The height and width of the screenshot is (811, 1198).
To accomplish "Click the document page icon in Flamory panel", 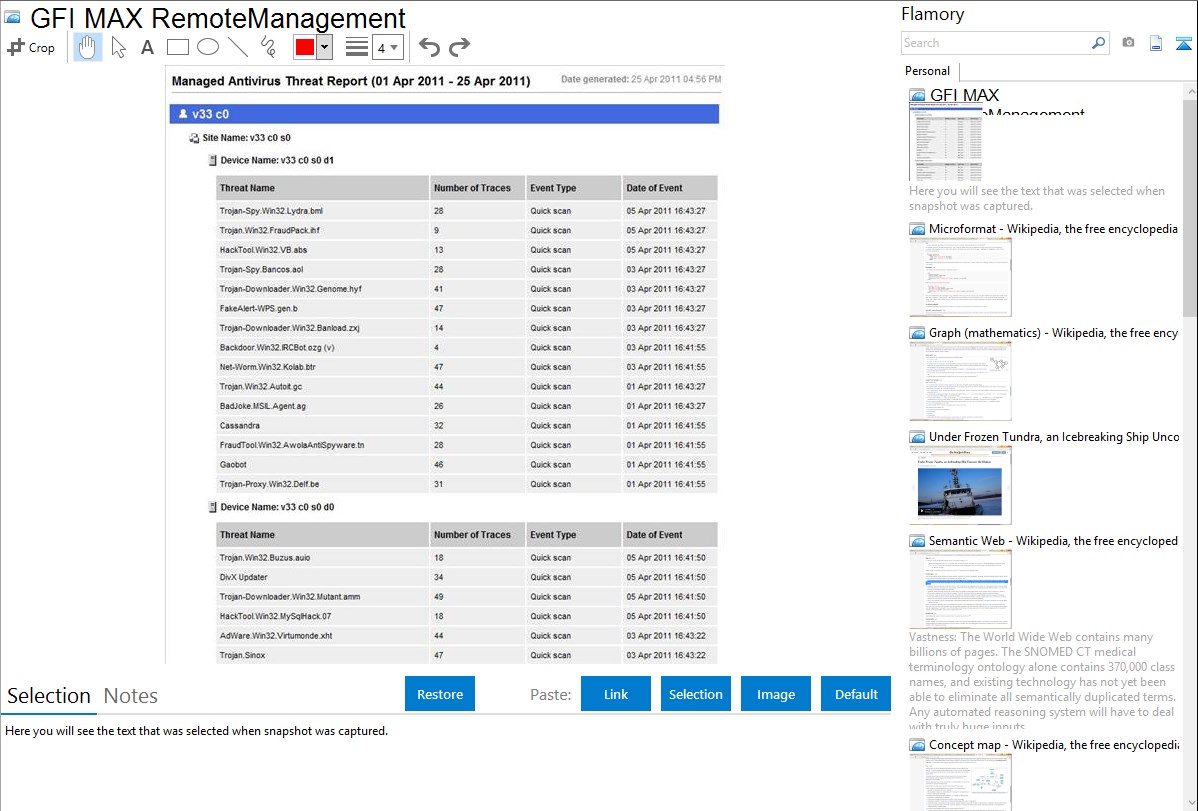I will coord(1156,43).
